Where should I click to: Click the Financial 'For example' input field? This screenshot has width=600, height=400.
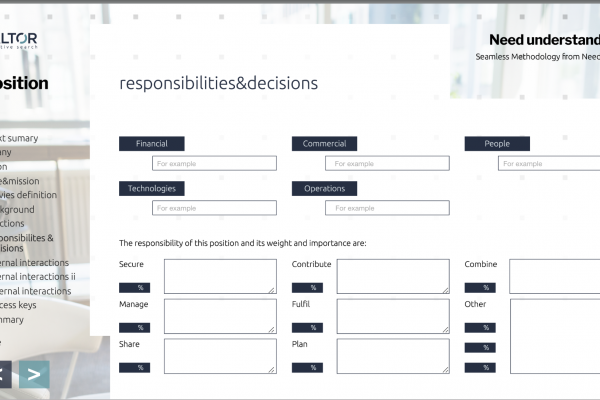pos(214,163)
